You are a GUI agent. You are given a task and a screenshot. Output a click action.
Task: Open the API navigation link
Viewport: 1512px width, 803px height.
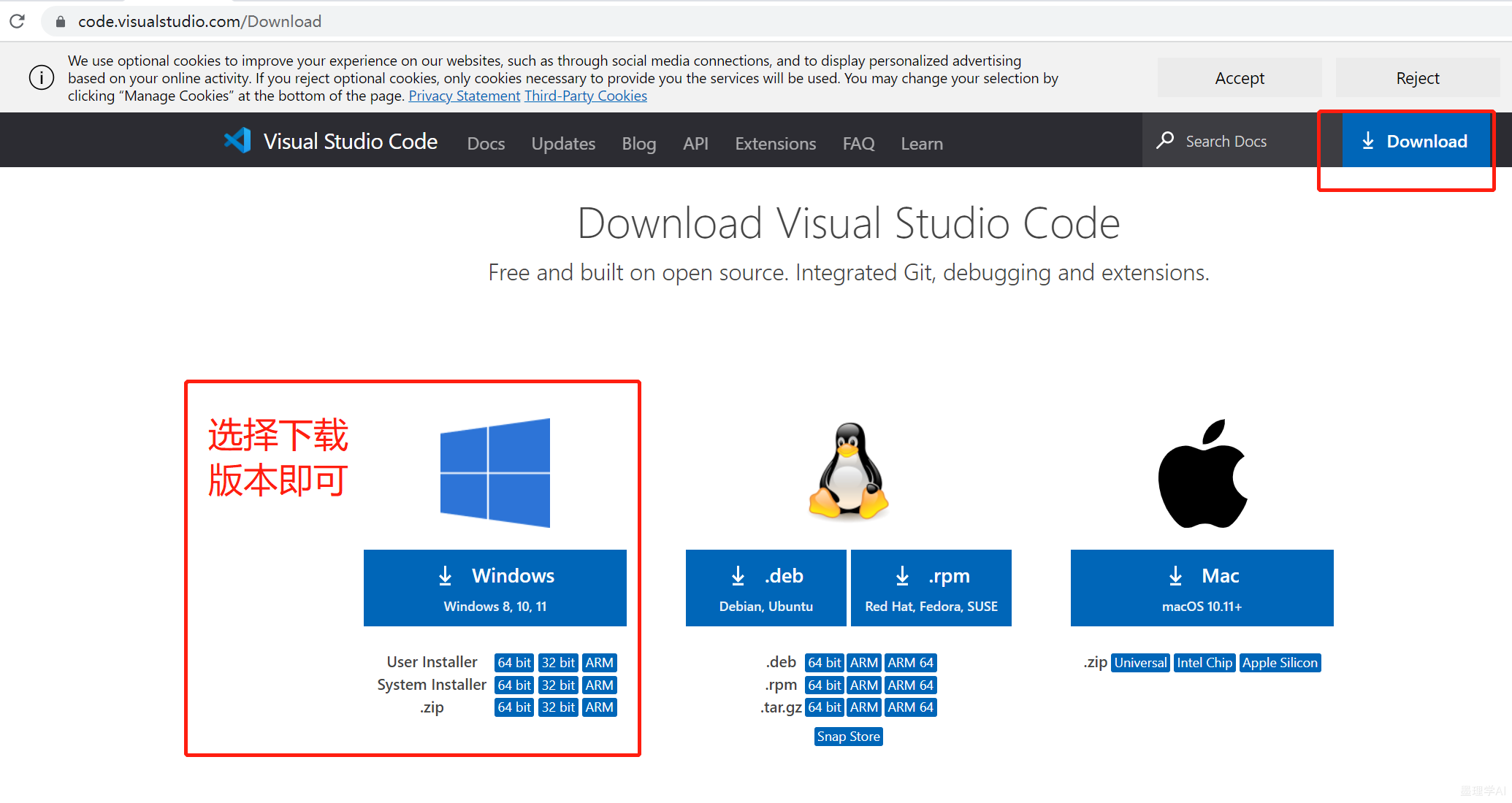pyautogui.click(x=695, y=143)
